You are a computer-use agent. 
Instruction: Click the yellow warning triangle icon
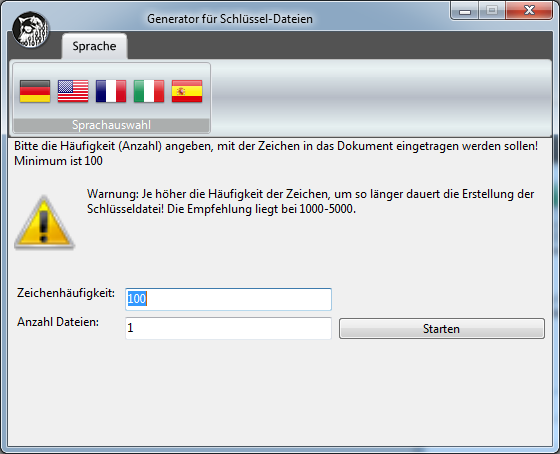44,222
